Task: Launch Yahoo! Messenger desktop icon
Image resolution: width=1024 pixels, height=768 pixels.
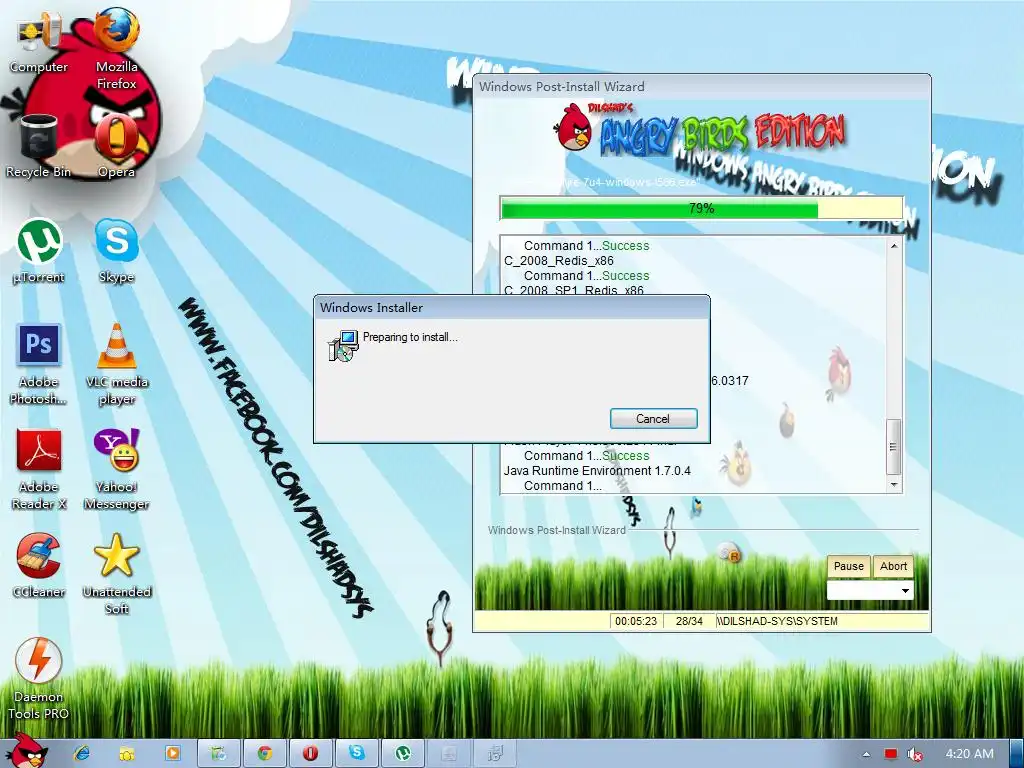Action: (x=116, y=469)
